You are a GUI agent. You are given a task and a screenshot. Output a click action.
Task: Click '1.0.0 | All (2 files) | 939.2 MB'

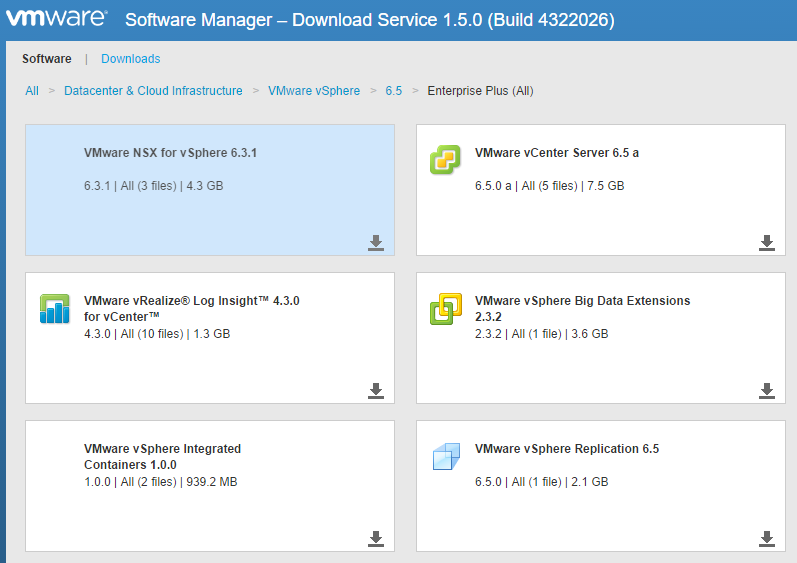(161, 482)
